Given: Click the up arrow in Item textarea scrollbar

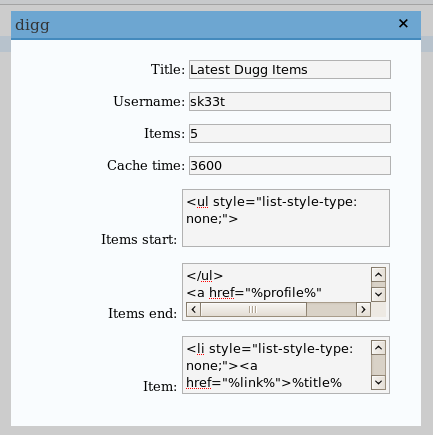Looking at the screenshot, I should [378, 348].
